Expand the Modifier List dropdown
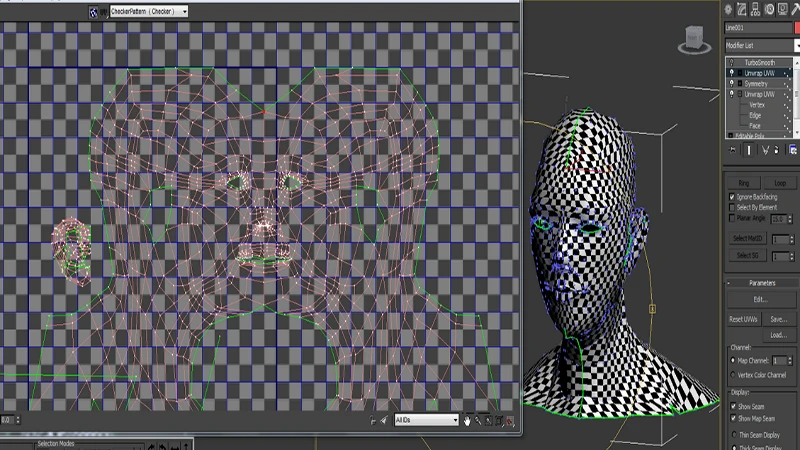 click(x=760, y=46)
